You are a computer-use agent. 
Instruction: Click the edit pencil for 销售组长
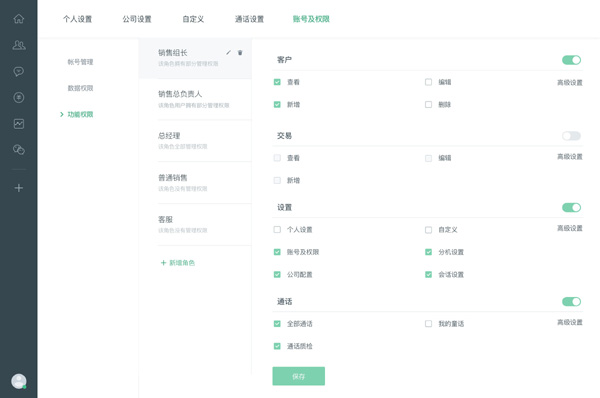point(228,52)
